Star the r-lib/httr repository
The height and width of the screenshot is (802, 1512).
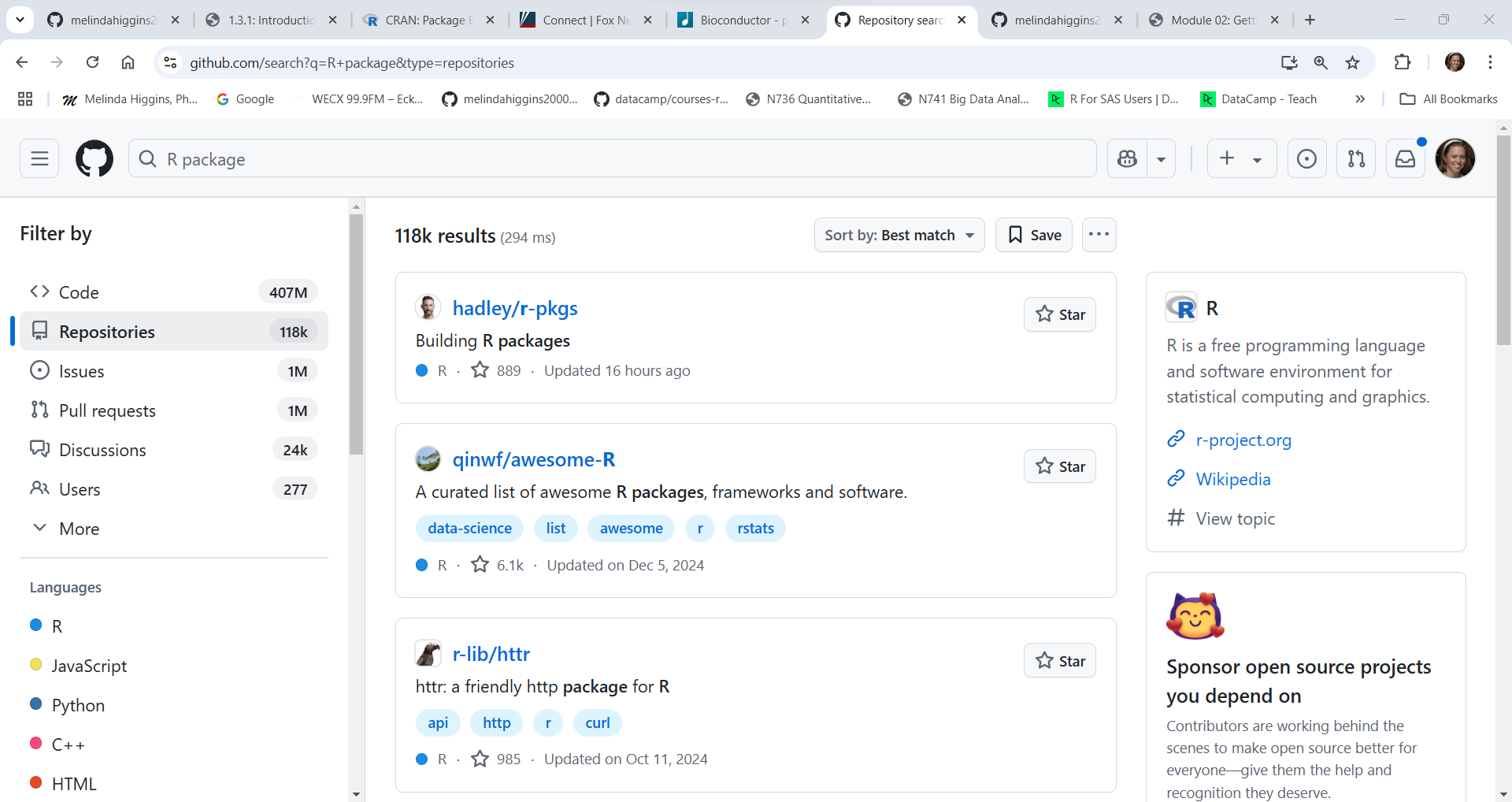pyautogui.click(x=1059, y=661)
